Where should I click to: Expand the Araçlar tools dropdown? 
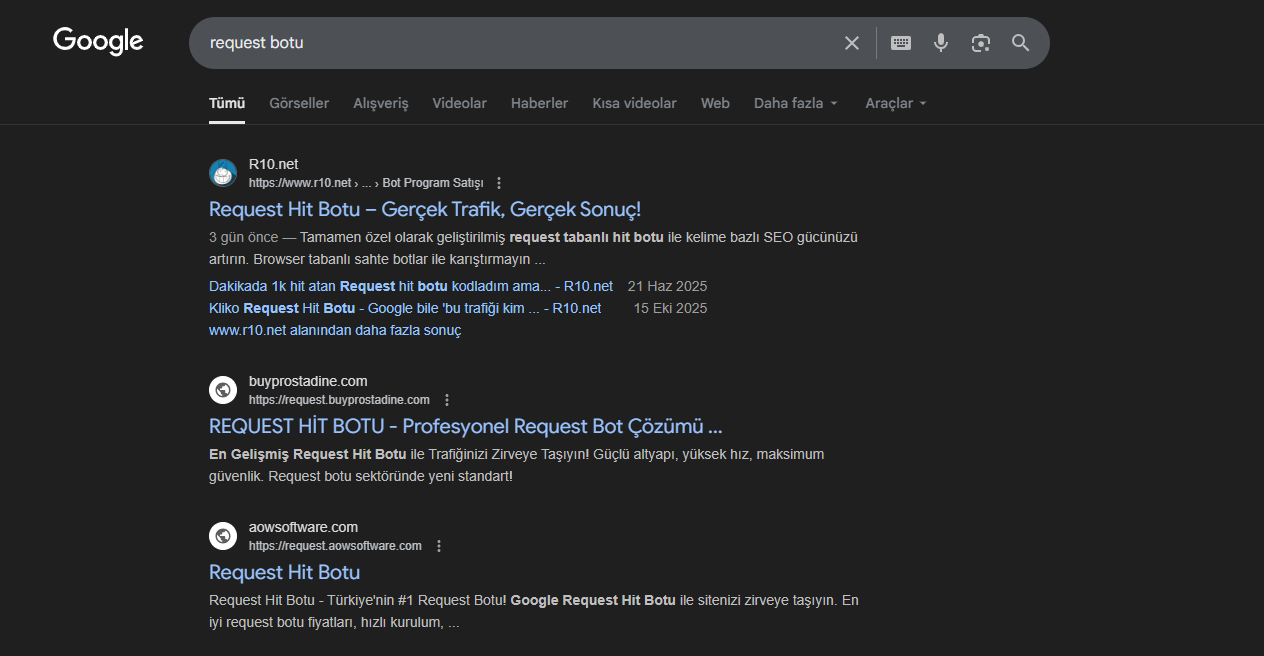pos(896,103)
